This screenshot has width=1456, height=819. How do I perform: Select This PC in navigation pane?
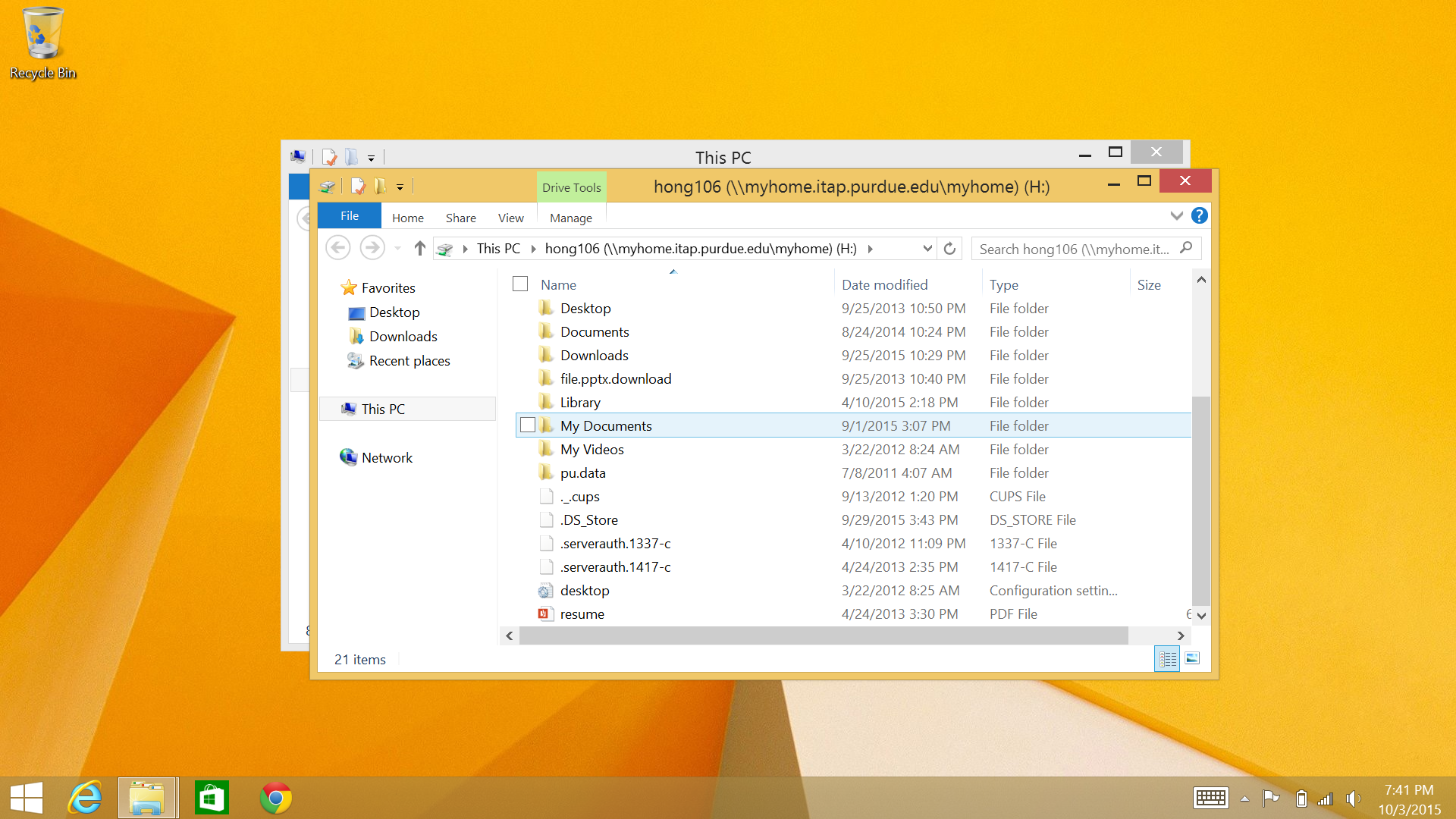point(408,409)
